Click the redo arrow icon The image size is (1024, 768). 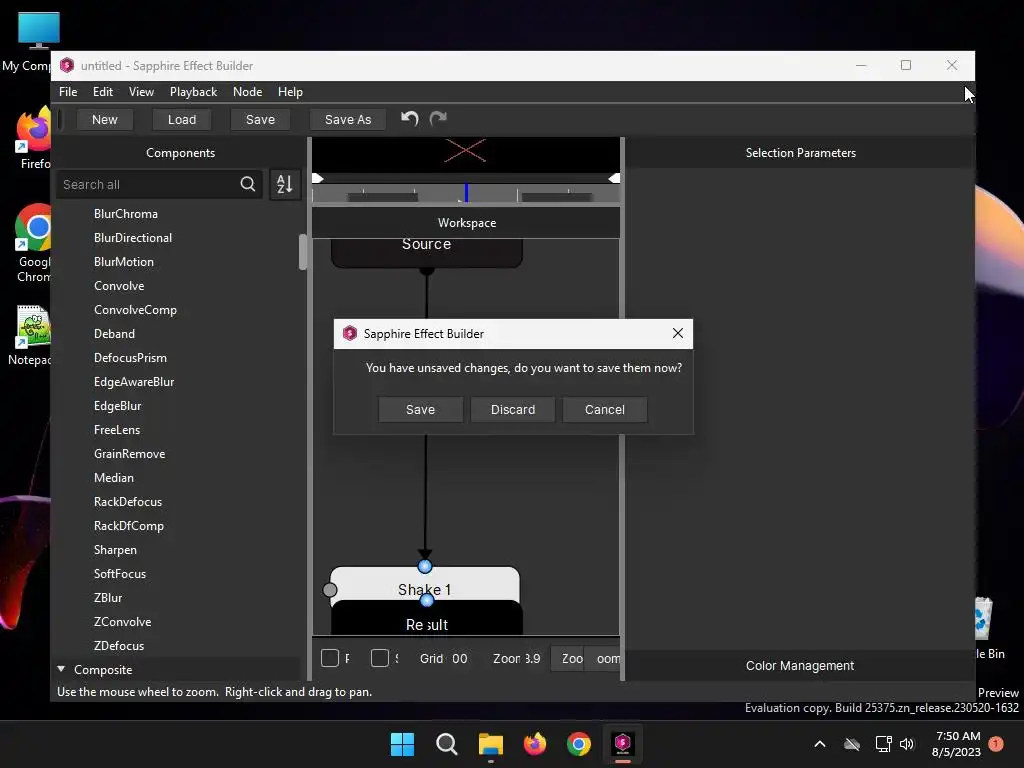438,118
